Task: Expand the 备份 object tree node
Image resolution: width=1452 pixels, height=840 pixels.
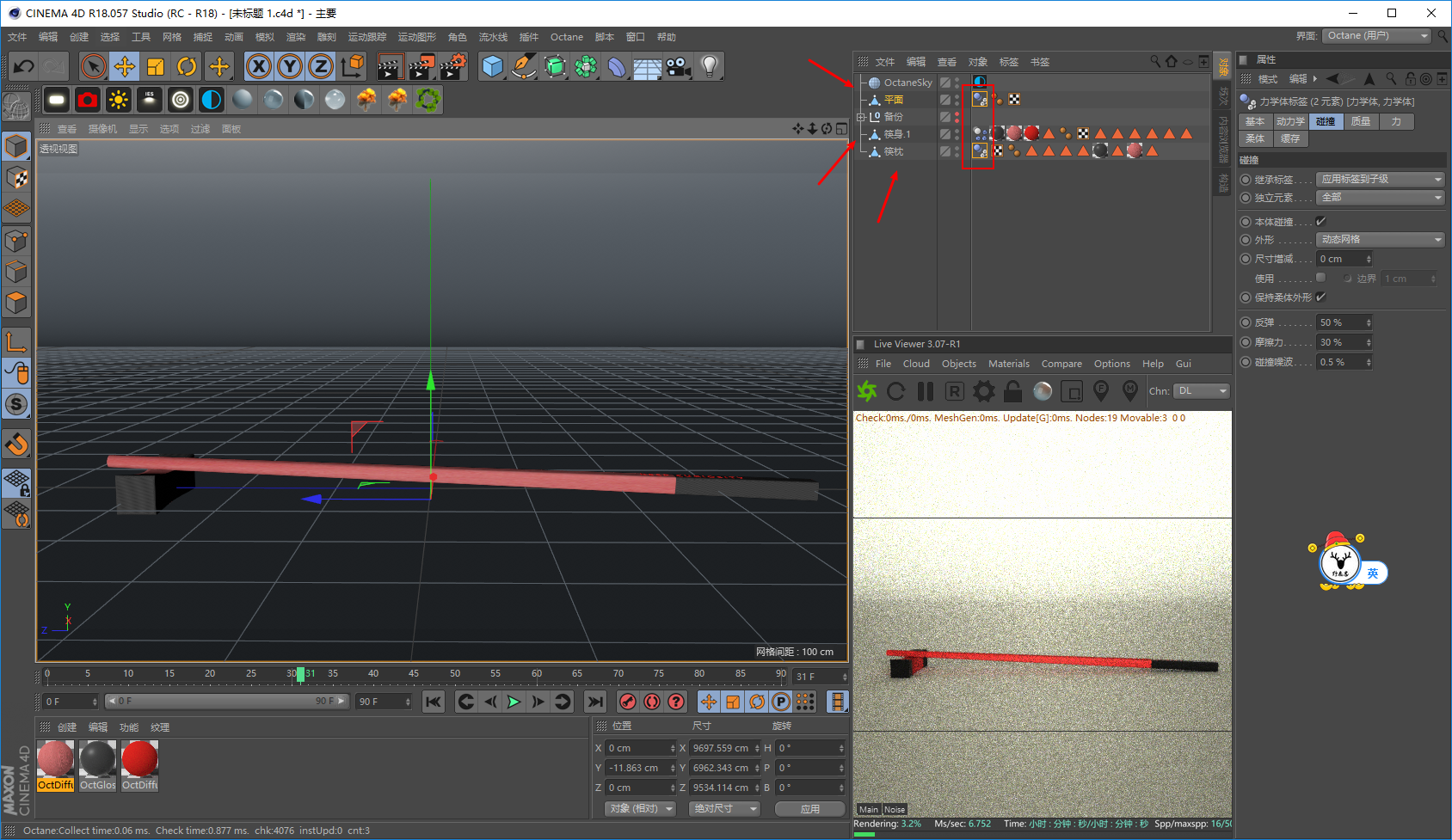Action: pyautogui.click(x=861, y=117)
